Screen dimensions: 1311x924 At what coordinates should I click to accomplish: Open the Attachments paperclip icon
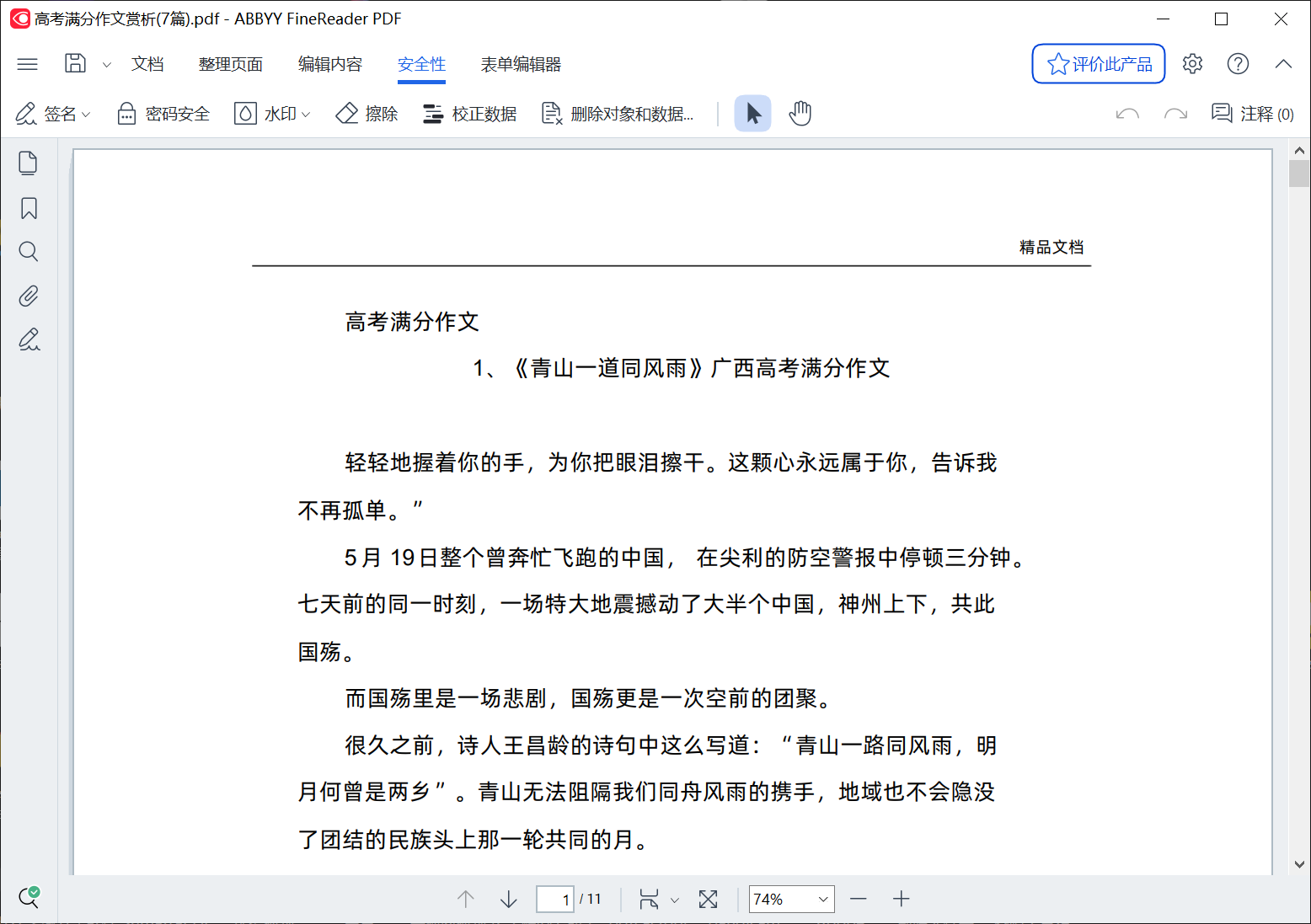point(29,296)
